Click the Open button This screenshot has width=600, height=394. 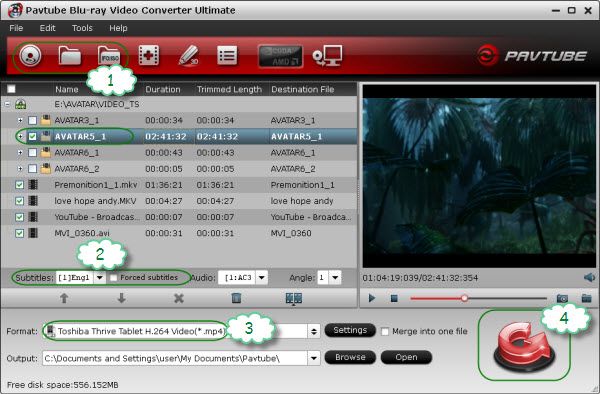[406, 357]
